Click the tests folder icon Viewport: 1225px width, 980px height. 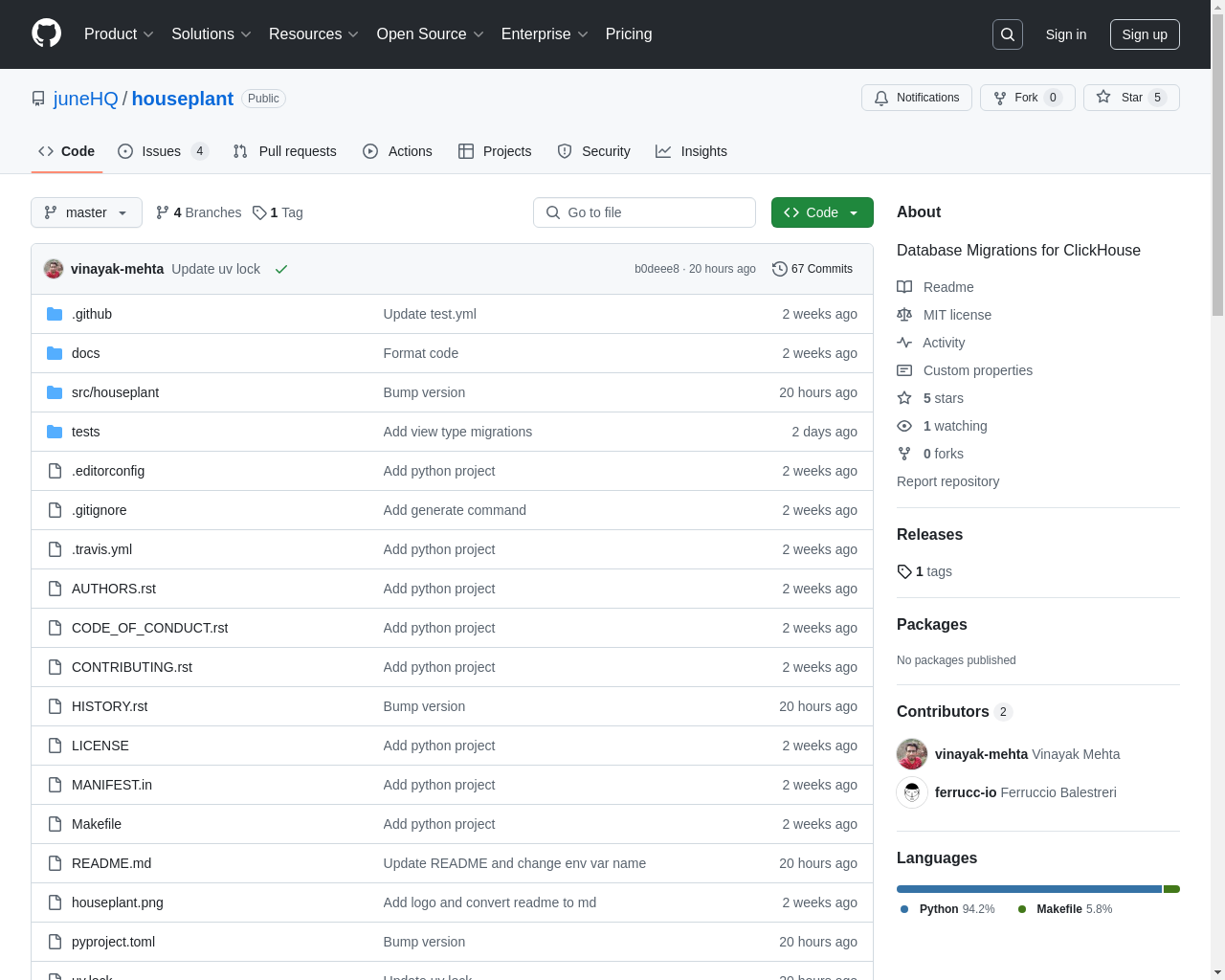point(55,432)
